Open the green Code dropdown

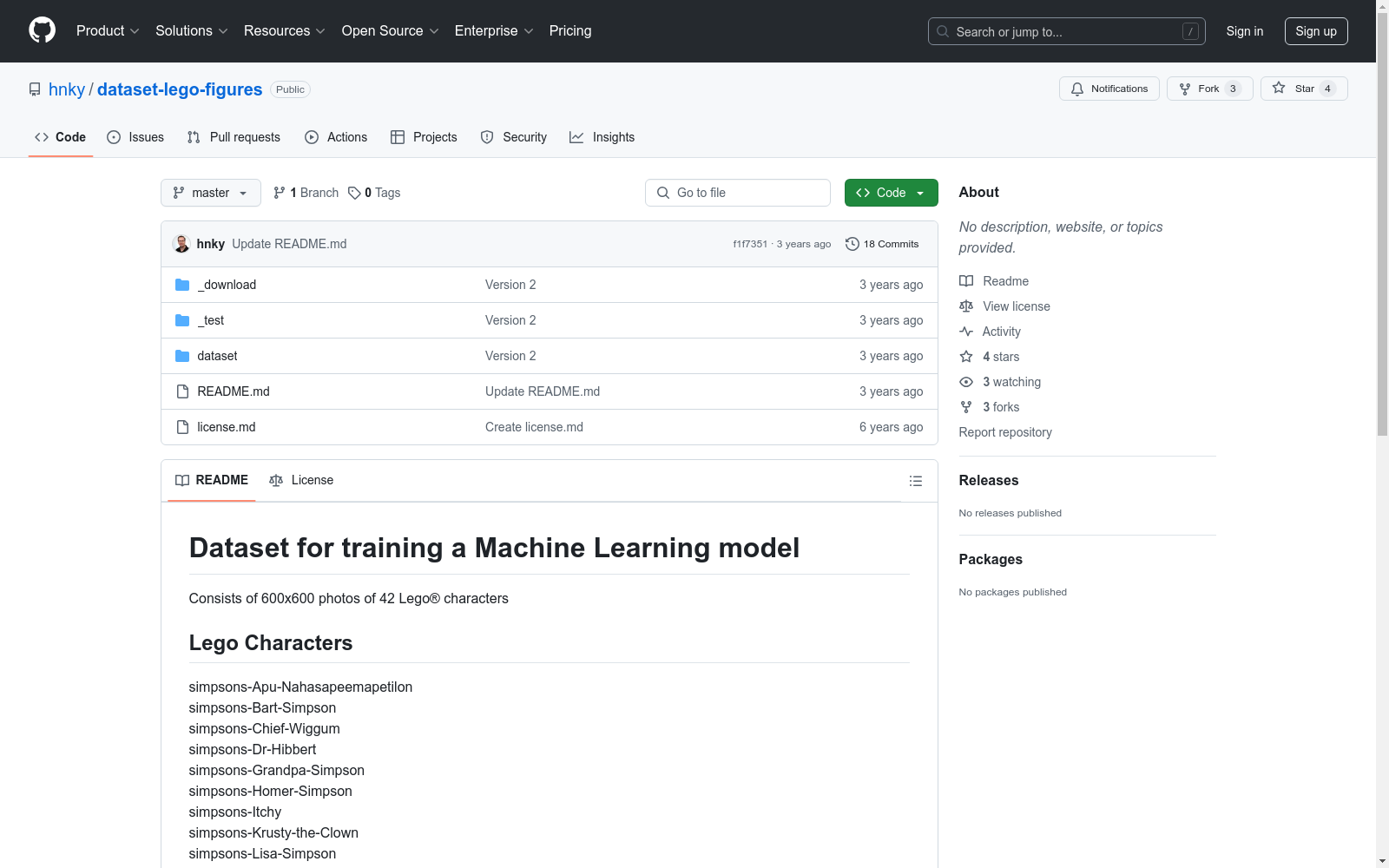[891, 193]
